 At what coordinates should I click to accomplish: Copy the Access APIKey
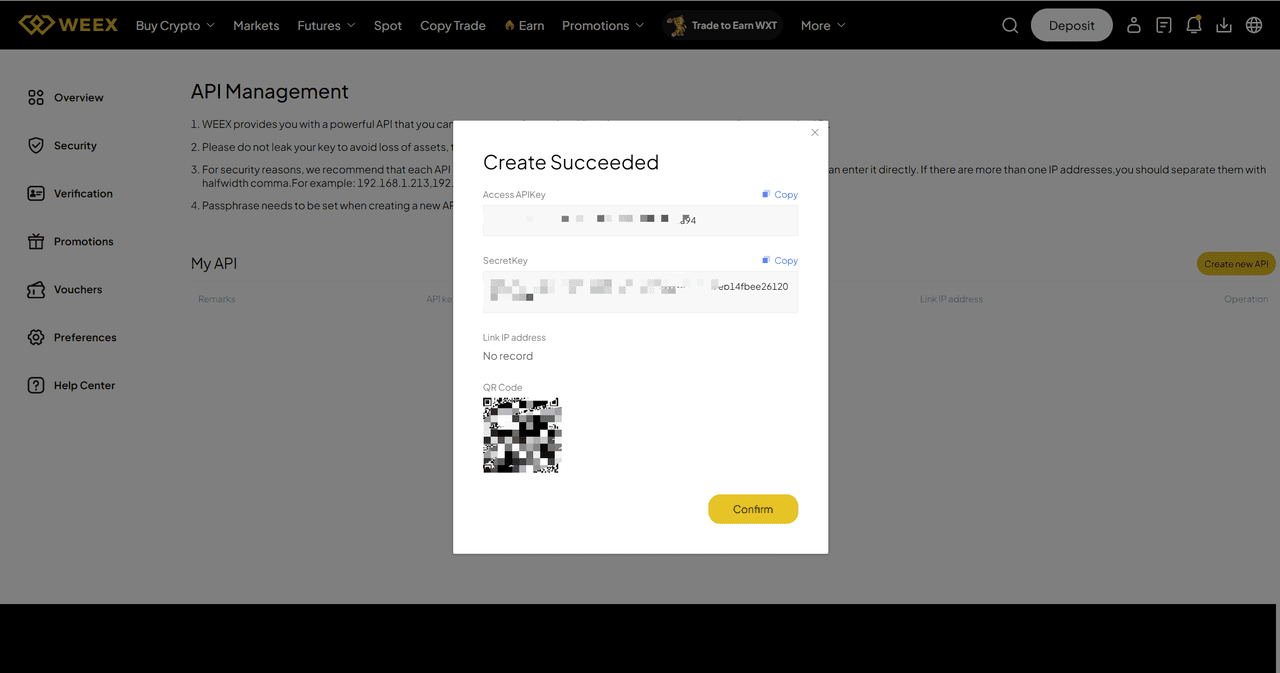click(779, 195)
